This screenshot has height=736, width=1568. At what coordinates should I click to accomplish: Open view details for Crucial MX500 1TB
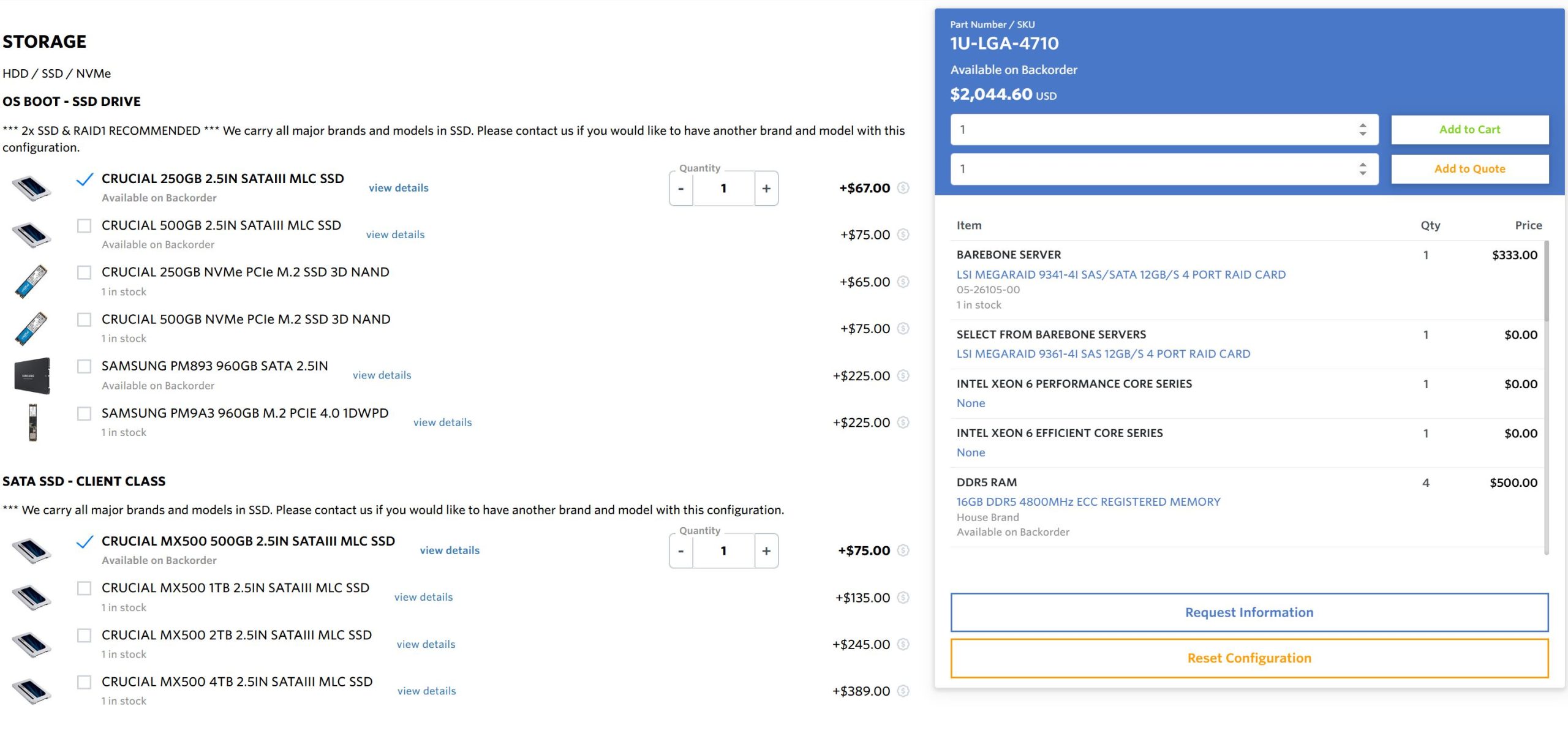tap(423, 597)
